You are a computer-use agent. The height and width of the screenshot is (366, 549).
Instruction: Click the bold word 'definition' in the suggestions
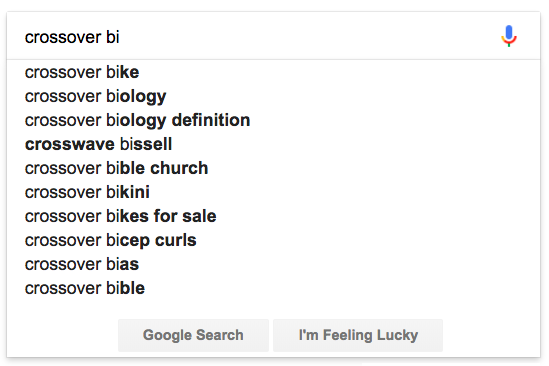[x=211, y=120]
